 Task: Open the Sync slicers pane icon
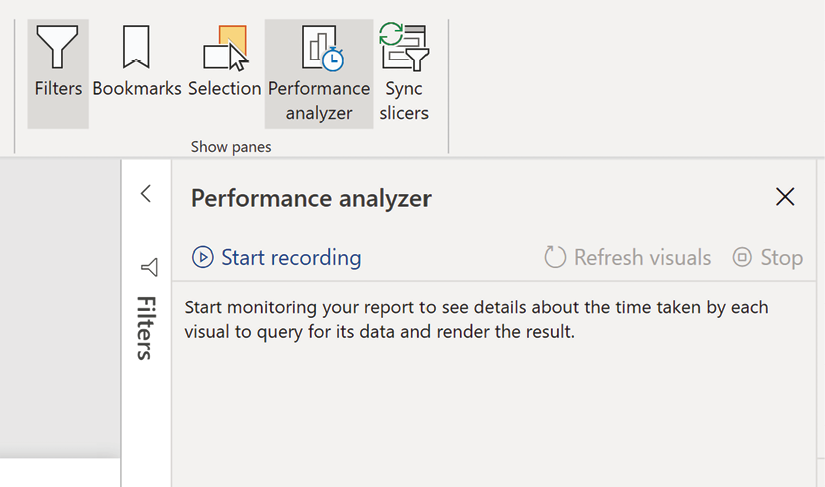[404, 46]
